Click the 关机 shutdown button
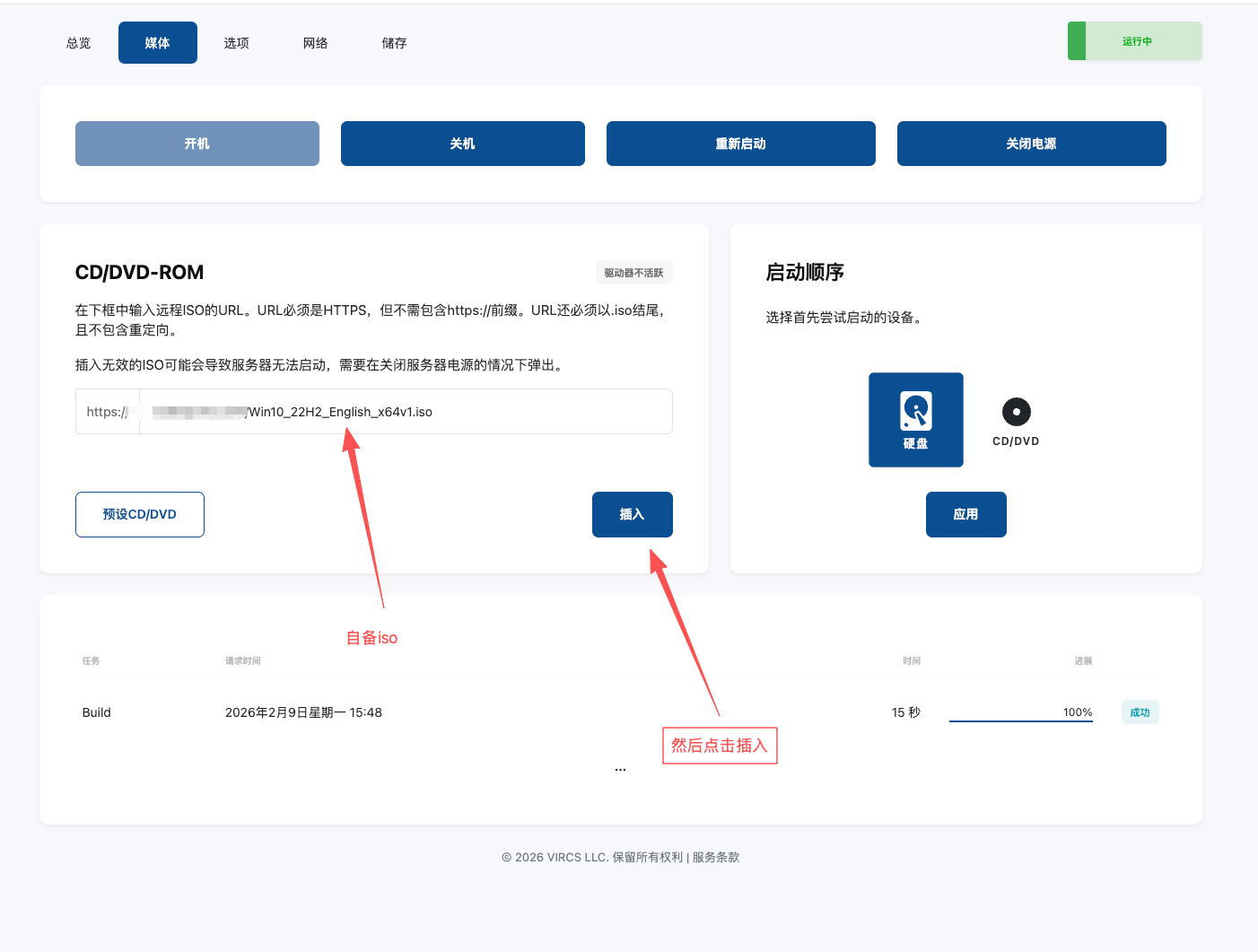 (463, 144)
